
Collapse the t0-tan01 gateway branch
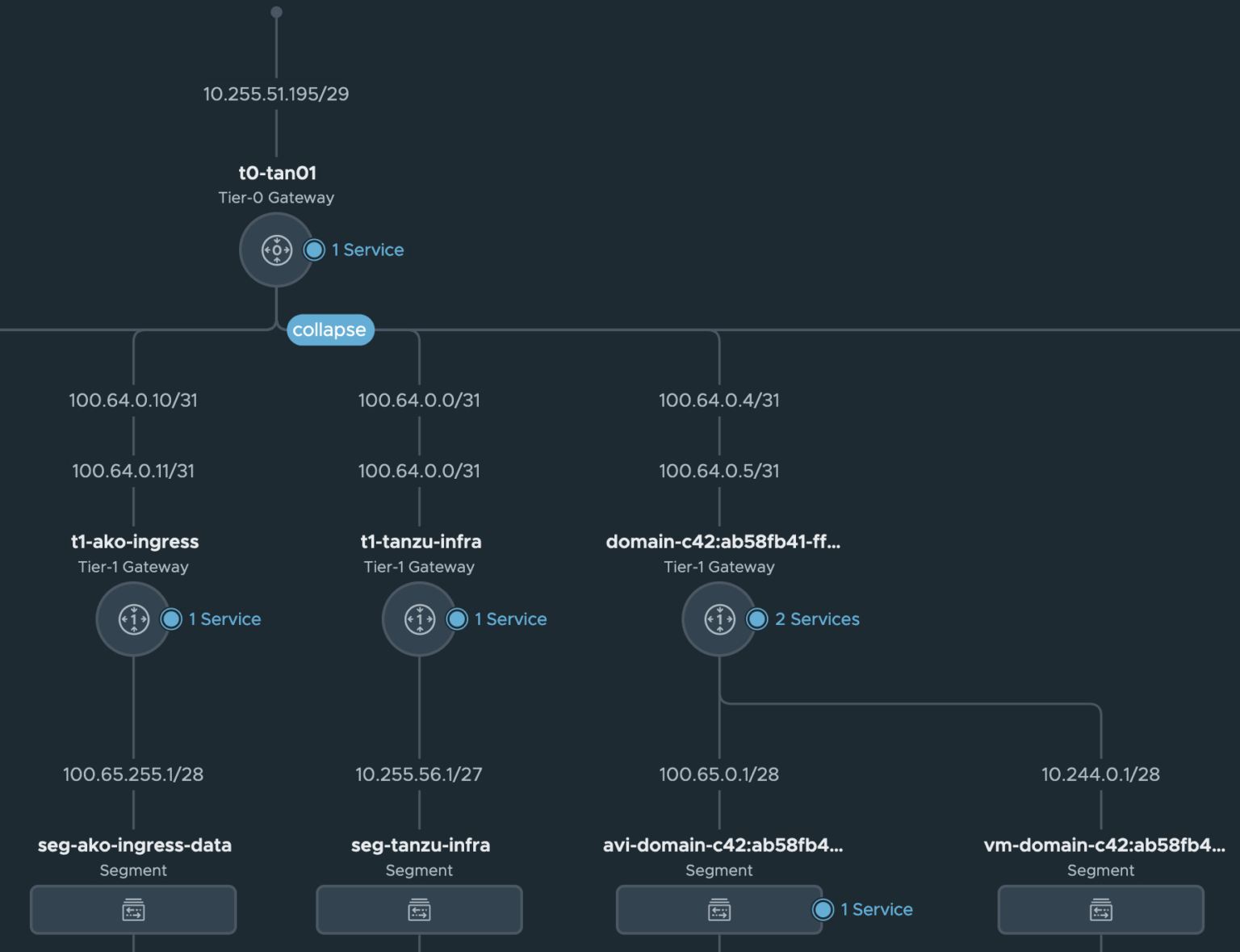[330, 329]
